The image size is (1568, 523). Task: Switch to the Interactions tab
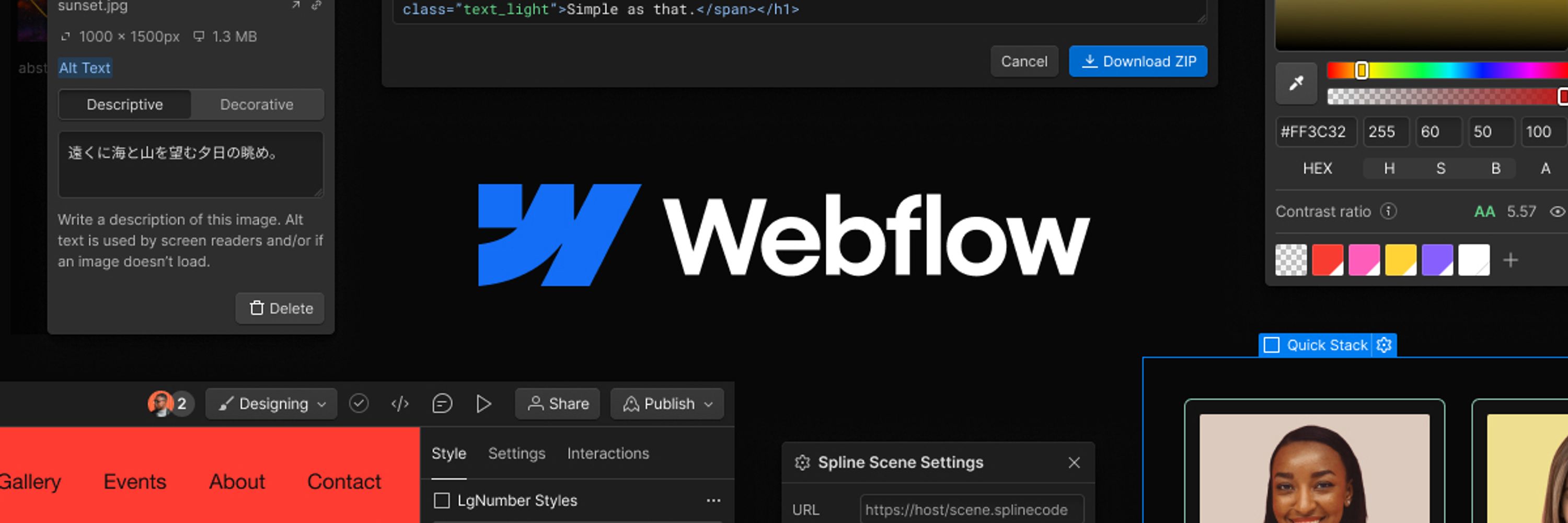pos(608,453)
